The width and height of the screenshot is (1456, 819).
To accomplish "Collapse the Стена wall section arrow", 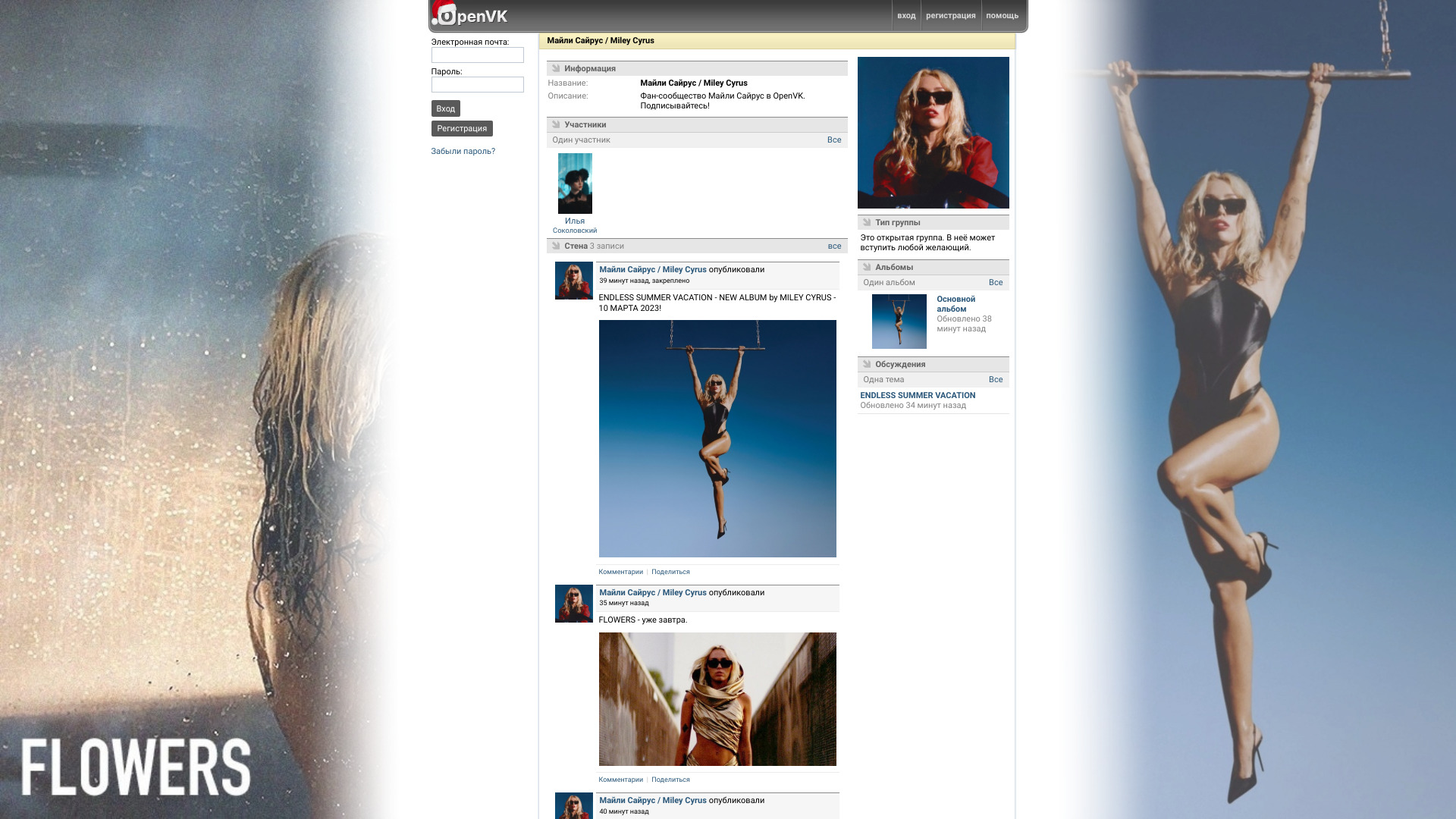I will [556, 246].
